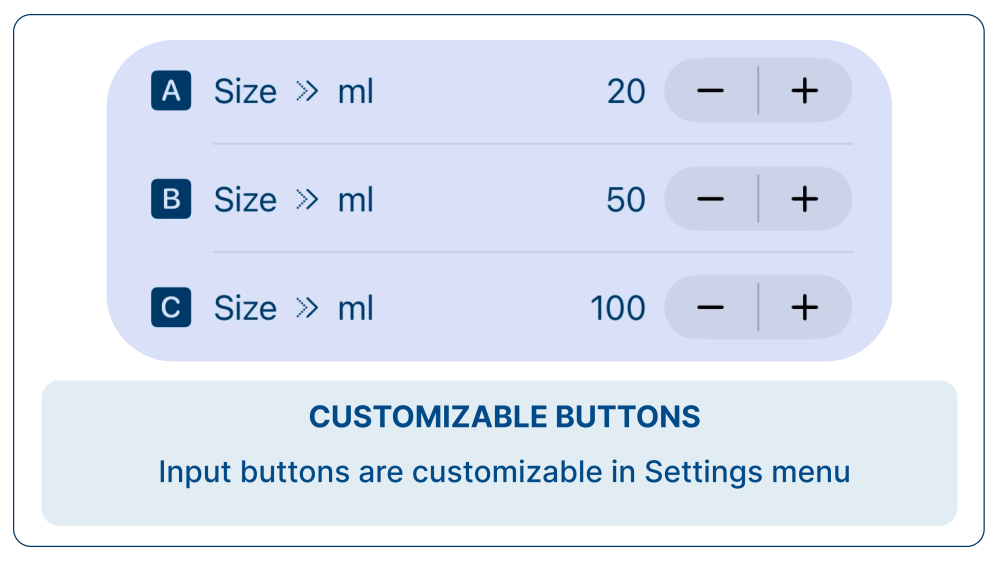Tap minus for size C stepper
The width and height of the screenshot is (999, 561).
[x=710, y=307]
